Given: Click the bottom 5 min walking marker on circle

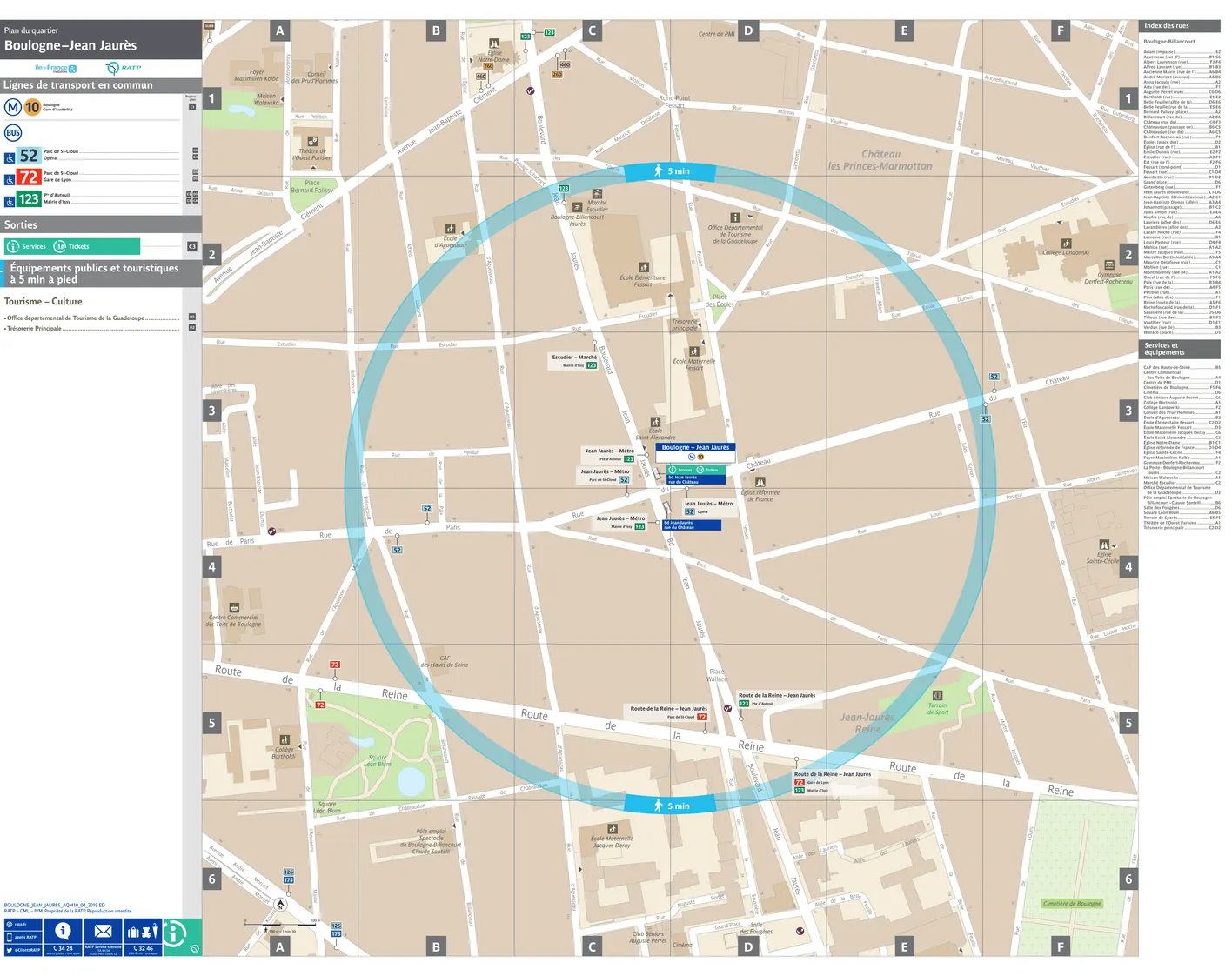Looking at the screenshot, I should click(671, 806).
